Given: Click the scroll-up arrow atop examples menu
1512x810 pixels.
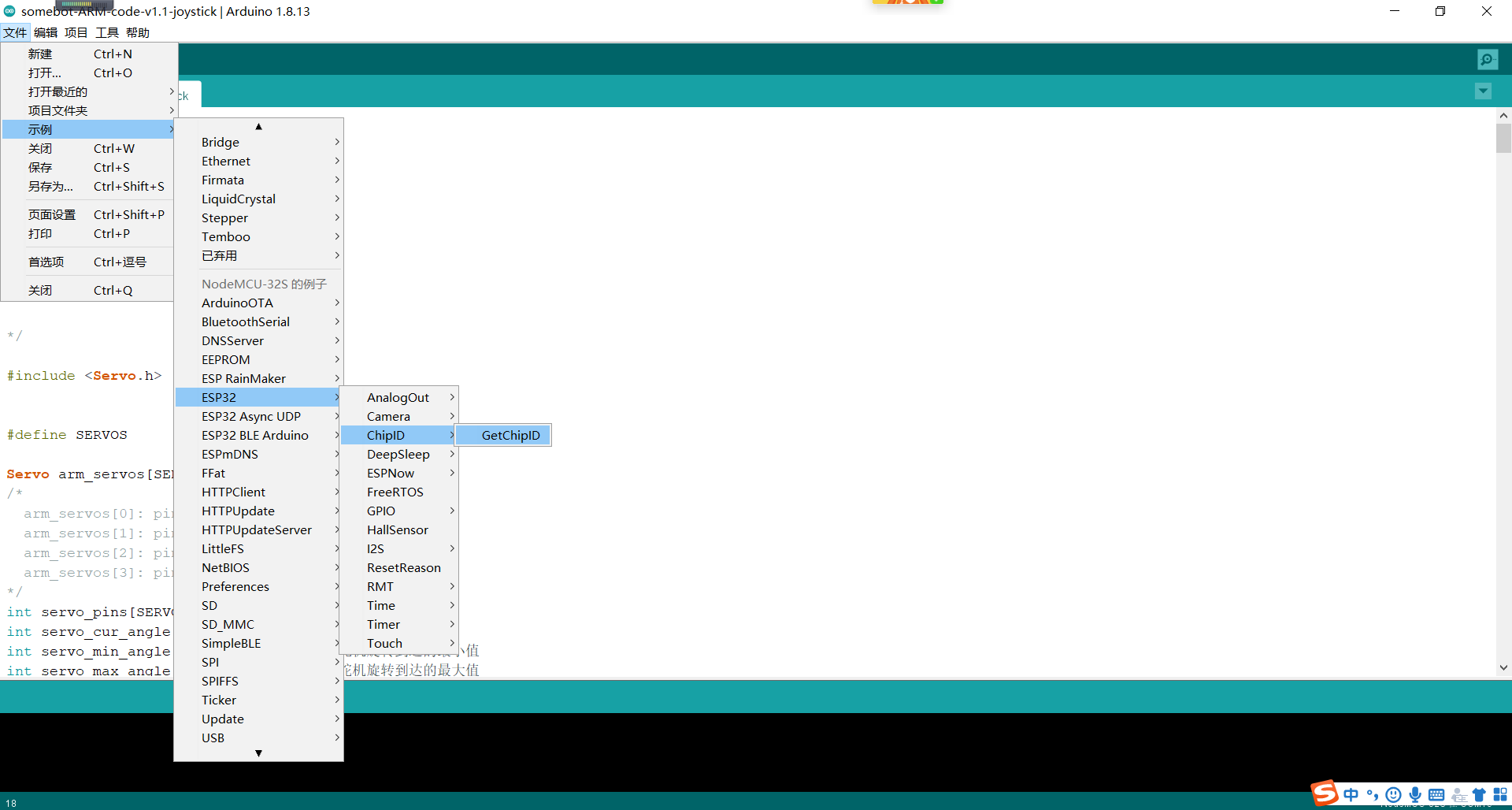Looking at the screenshot, I should [x=258, y=126].
